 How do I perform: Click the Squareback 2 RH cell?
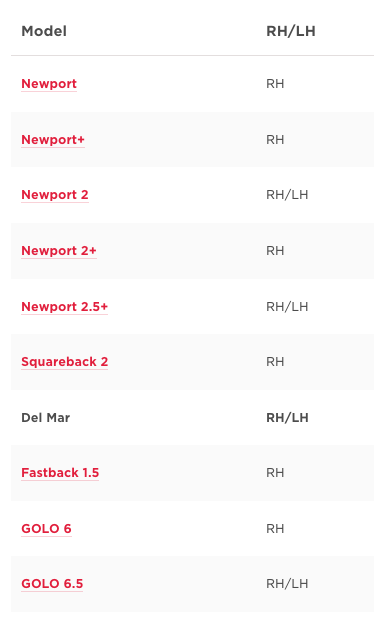tap(275, 362)
